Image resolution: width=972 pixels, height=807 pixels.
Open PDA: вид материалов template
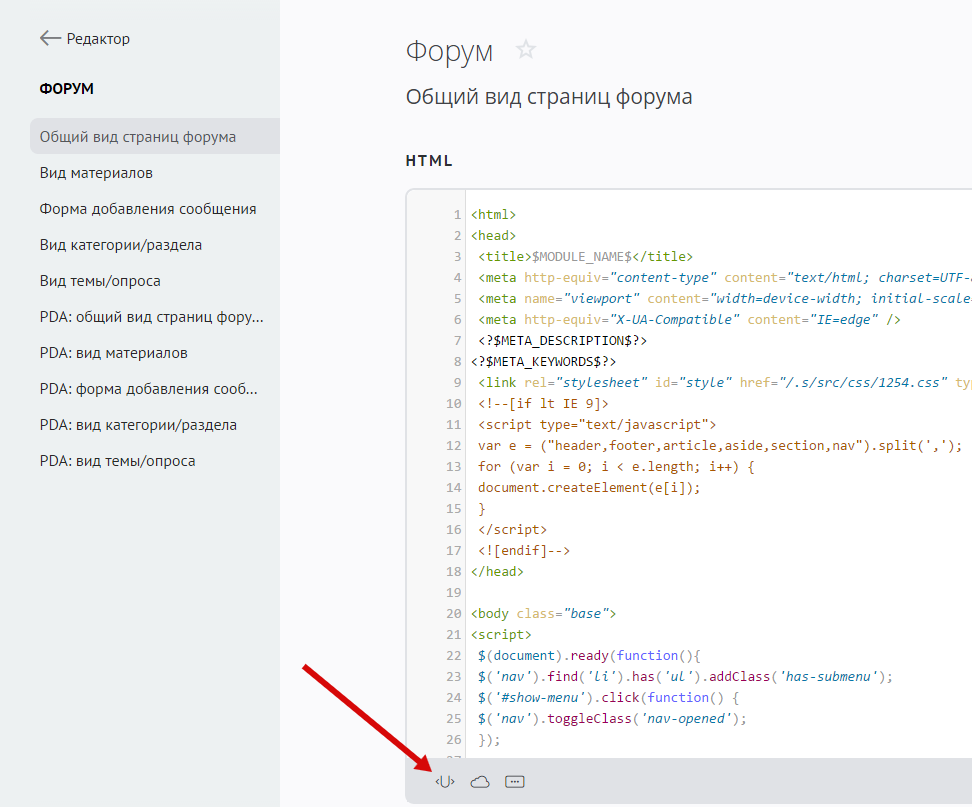[x=114, y=353]
